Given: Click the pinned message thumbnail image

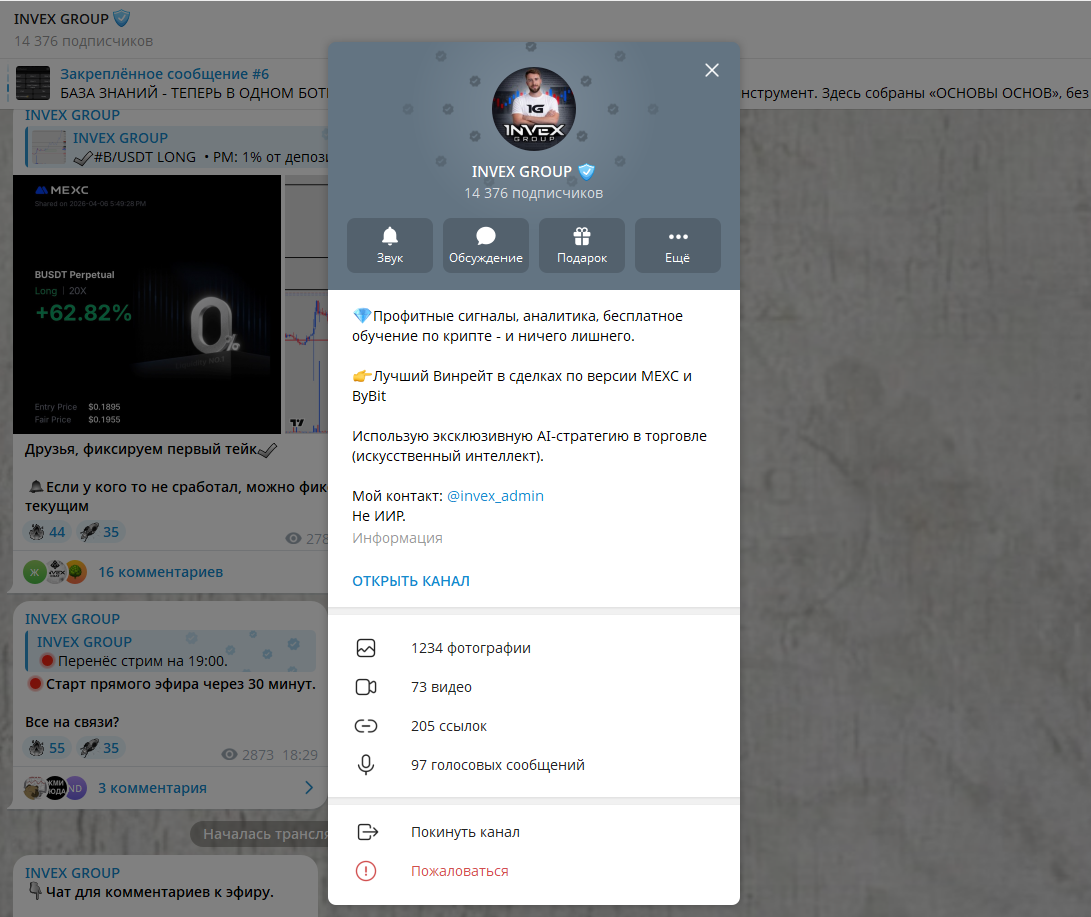Looking at the screenshot, I should [x=33, y=83].
